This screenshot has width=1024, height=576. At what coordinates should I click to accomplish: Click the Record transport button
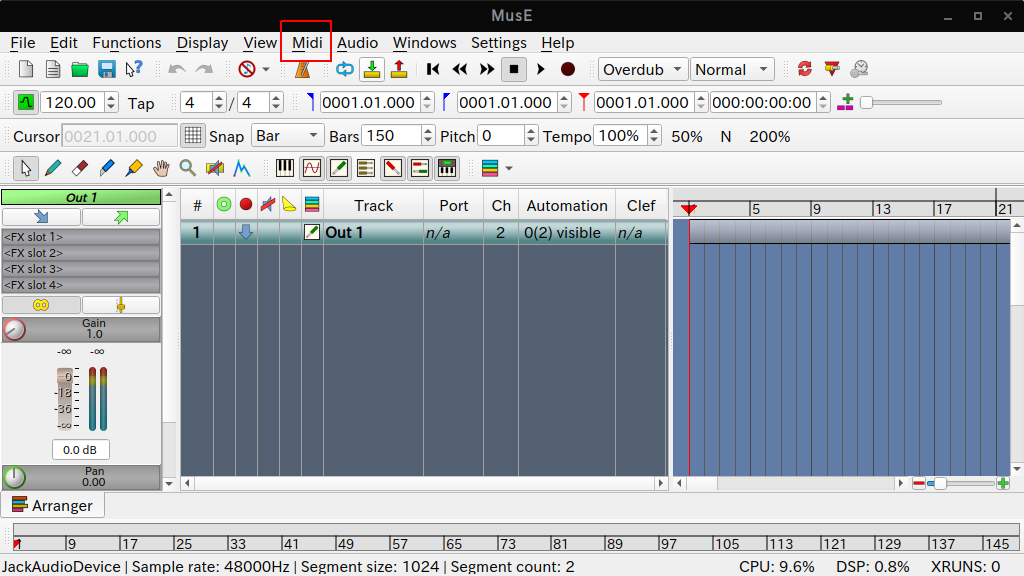(568, 69)
